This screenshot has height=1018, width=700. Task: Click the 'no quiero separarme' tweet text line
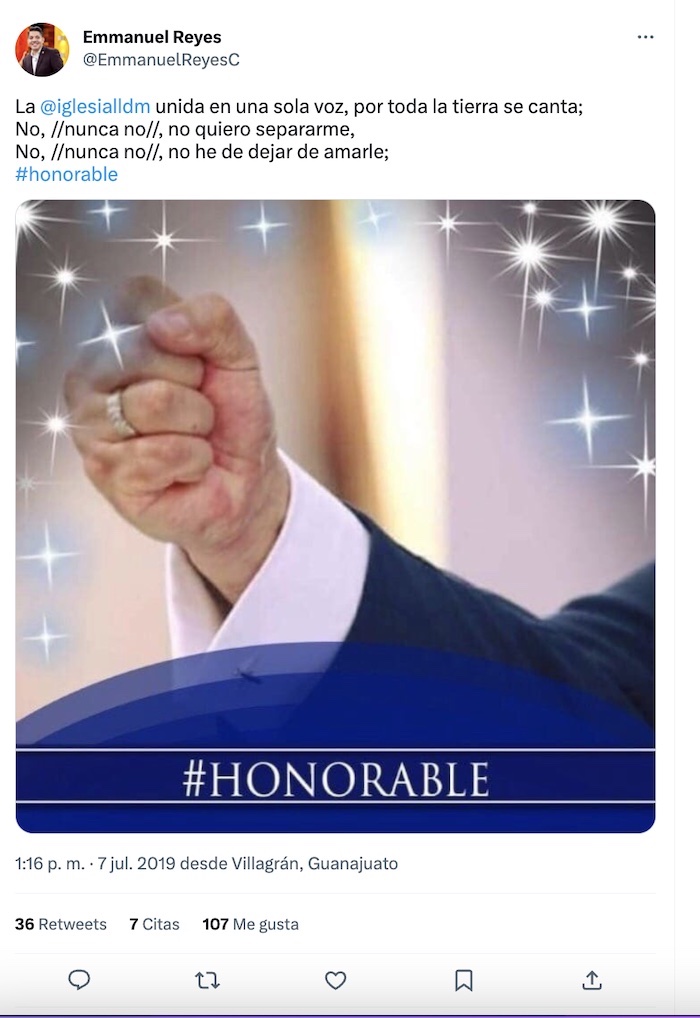pyautogui.click(x=186, y=129)
